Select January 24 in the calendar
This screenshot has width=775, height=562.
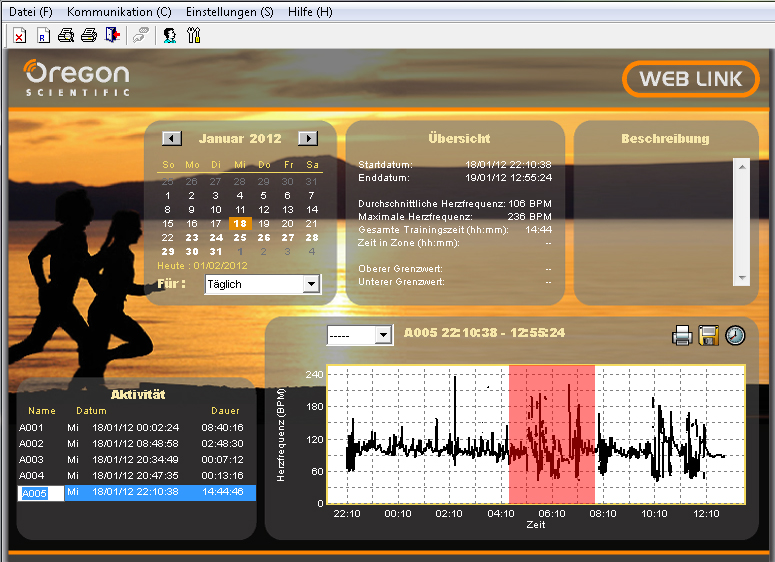(x=216, y=238)
